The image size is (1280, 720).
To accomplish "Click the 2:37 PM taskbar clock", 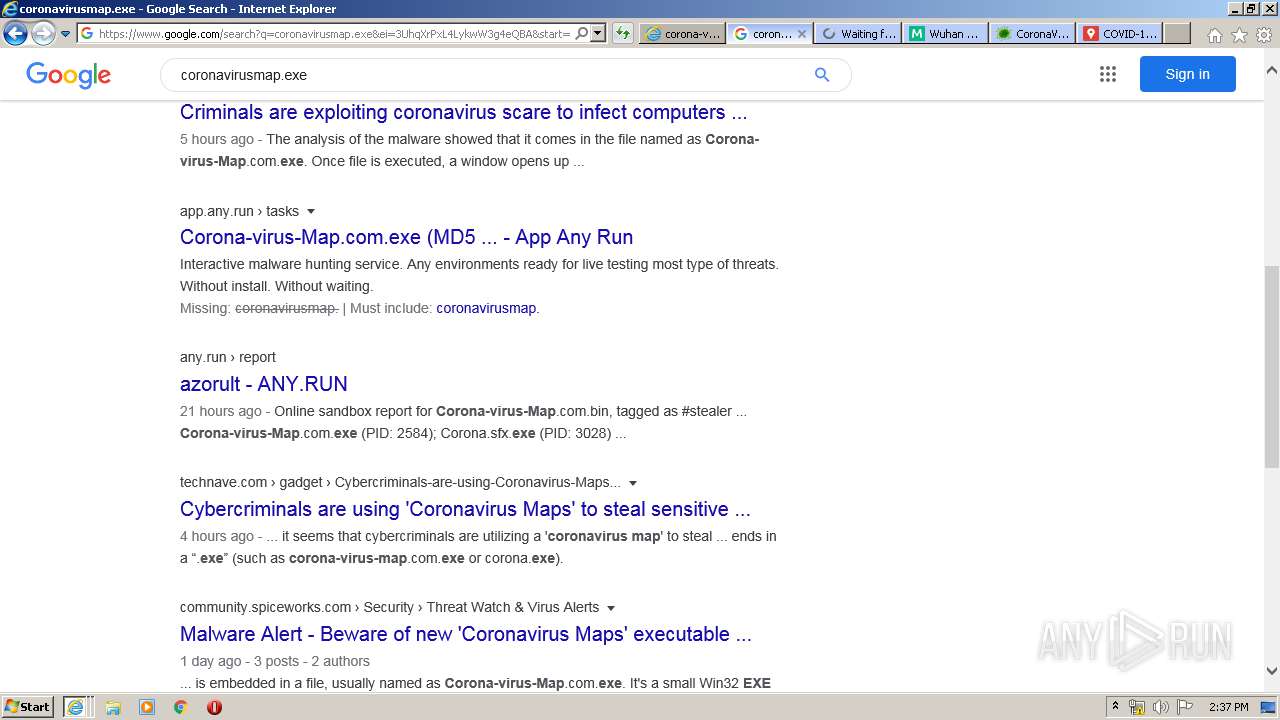I will 1228,707.
